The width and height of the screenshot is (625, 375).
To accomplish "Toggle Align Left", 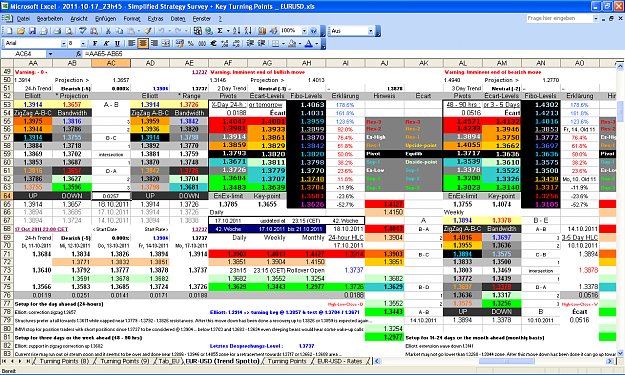I will point(131,43).
